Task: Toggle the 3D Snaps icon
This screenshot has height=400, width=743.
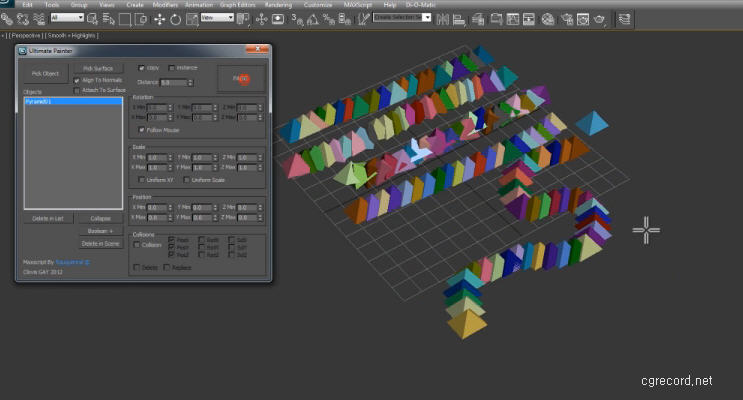Action: point(297,19)
